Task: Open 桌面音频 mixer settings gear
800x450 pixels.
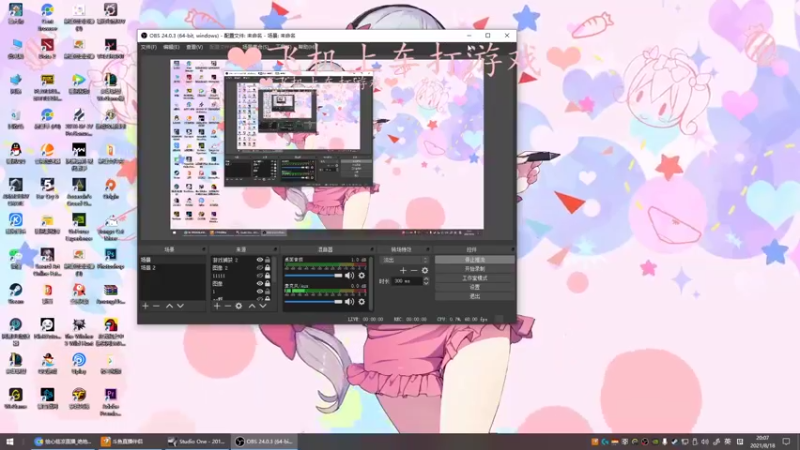Action: tap(361, 276)
